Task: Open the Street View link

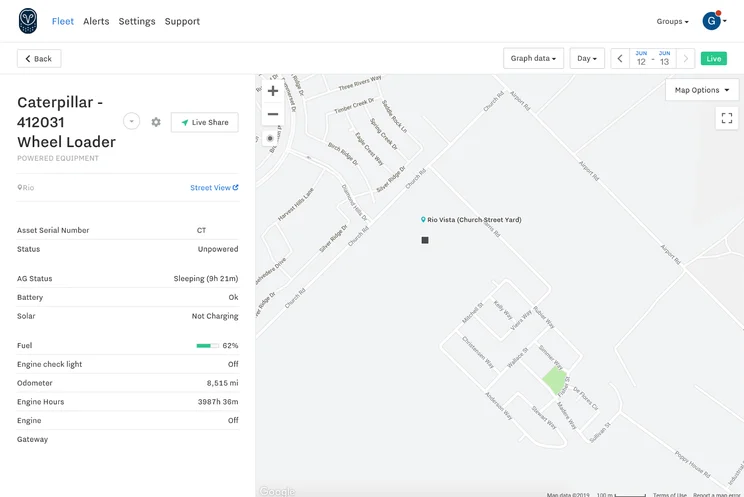Action: click(214, 188)
